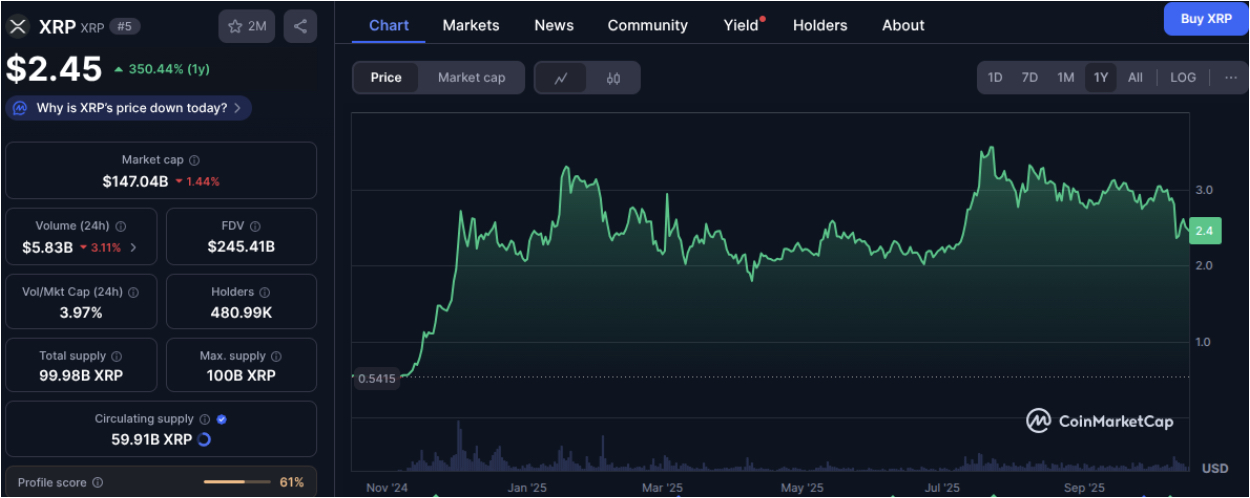This screenshot has width=1250, height=498.
Task: Switch to candlestick chart icon
Action: click(x=614, y=78)
